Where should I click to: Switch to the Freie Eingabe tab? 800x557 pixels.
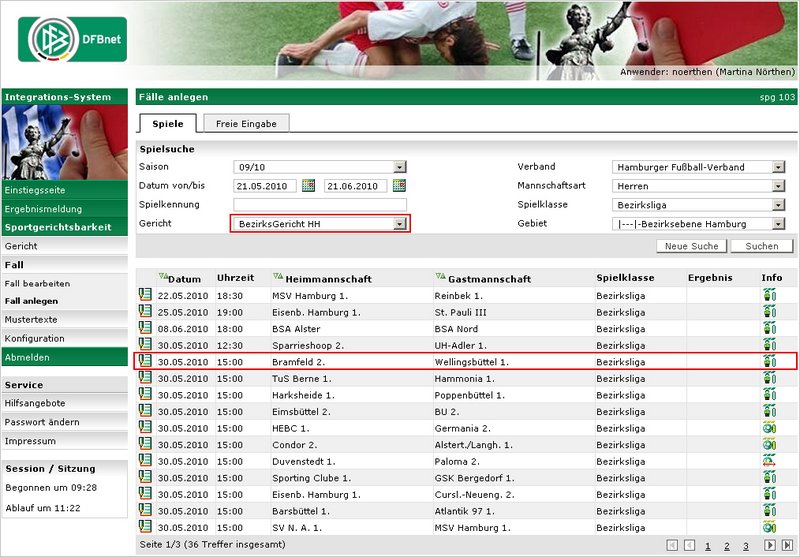click(x=246, y=123)
